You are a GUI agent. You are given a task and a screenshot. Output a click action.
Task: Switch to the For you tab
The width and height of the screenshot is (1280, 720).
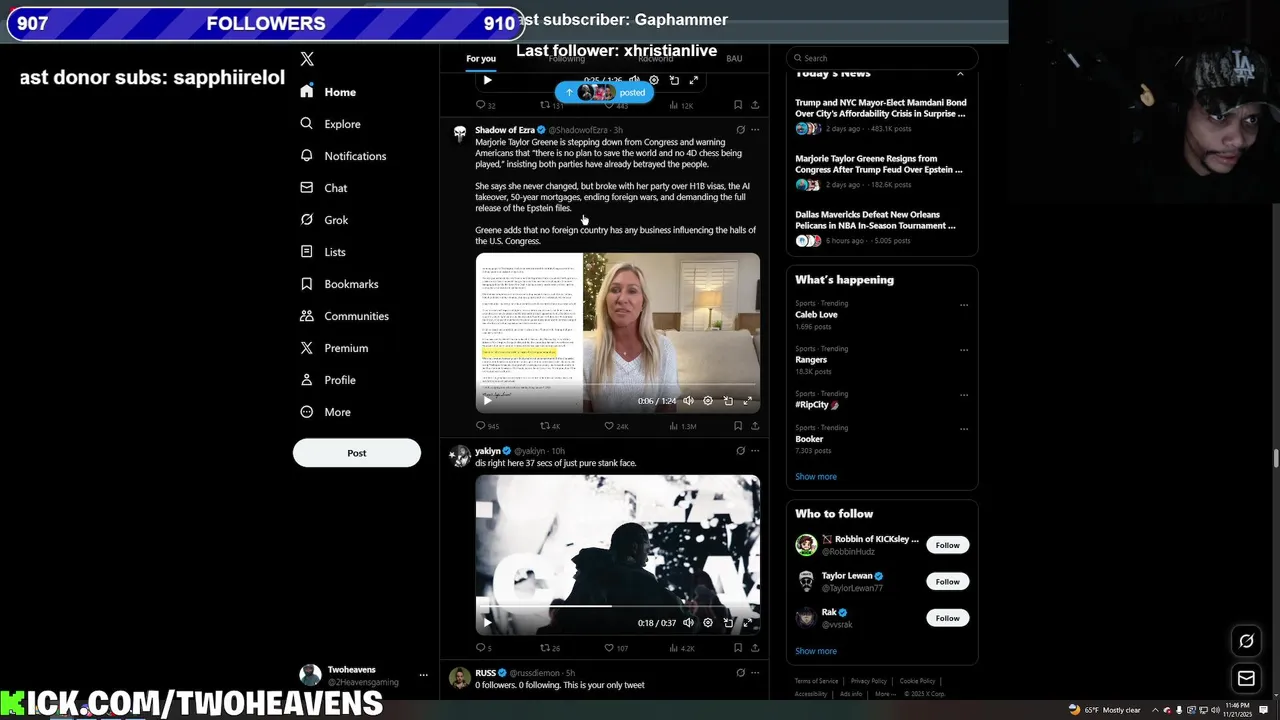tap(481, 58)
